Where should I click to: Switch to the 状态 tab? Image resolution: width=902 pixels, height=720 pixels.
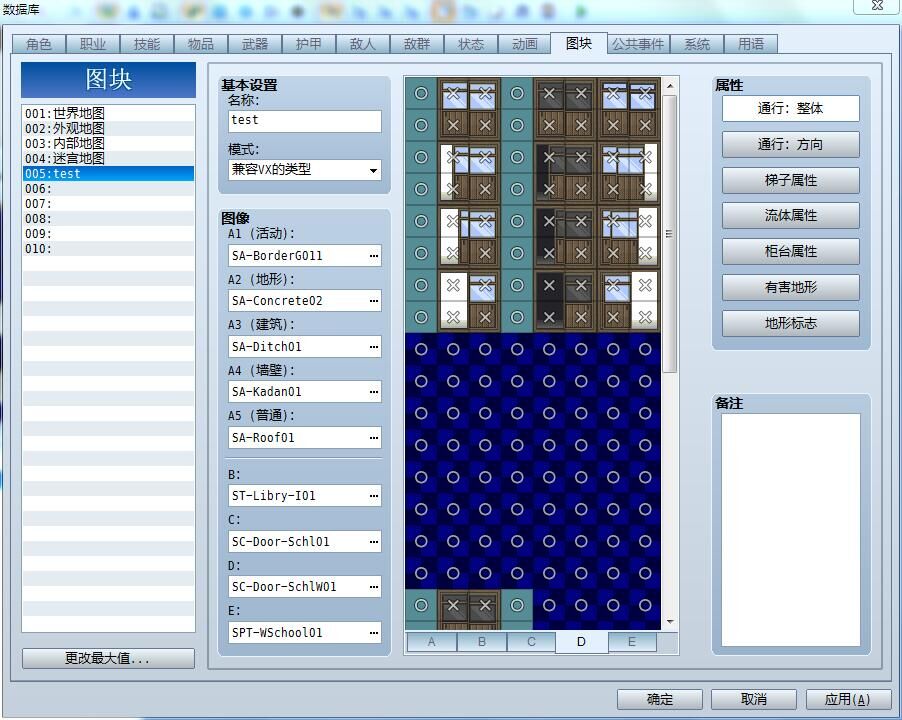[471, 44]
